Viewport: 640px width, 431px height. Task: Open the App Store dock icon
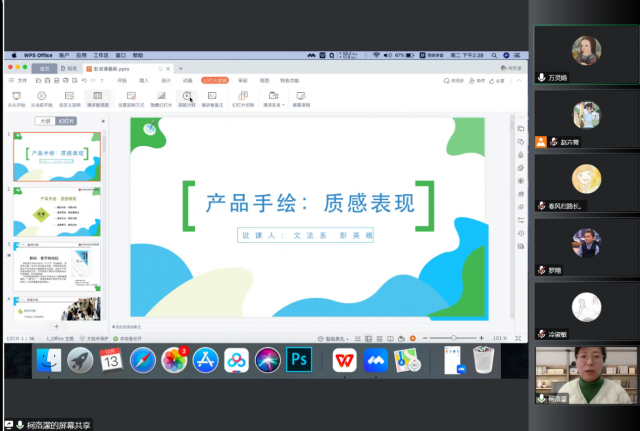tap(205, 360)
